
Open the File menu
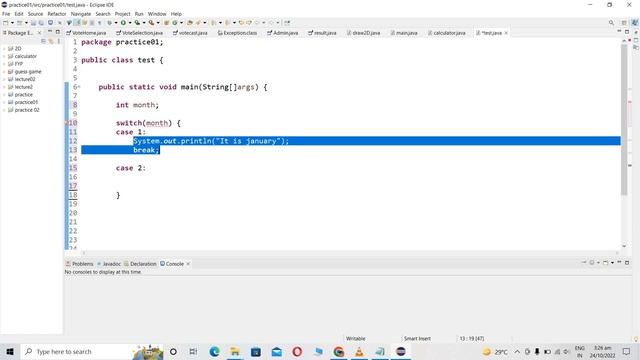[x=6, y=14]
